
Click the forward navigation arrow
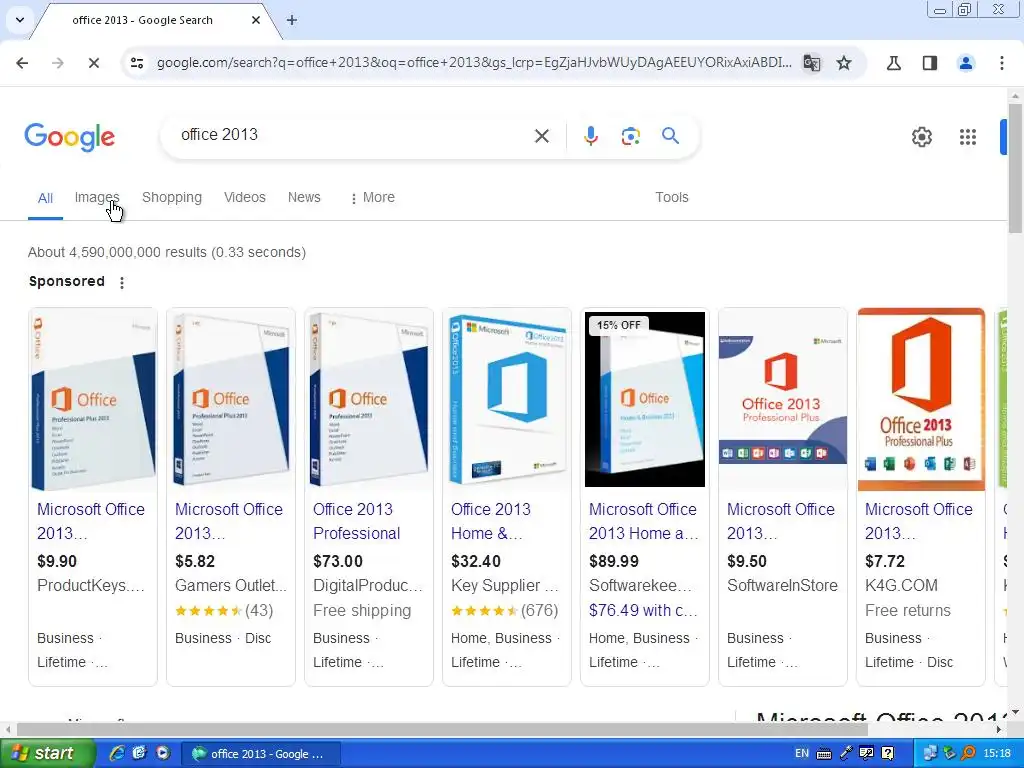point(58,63)
